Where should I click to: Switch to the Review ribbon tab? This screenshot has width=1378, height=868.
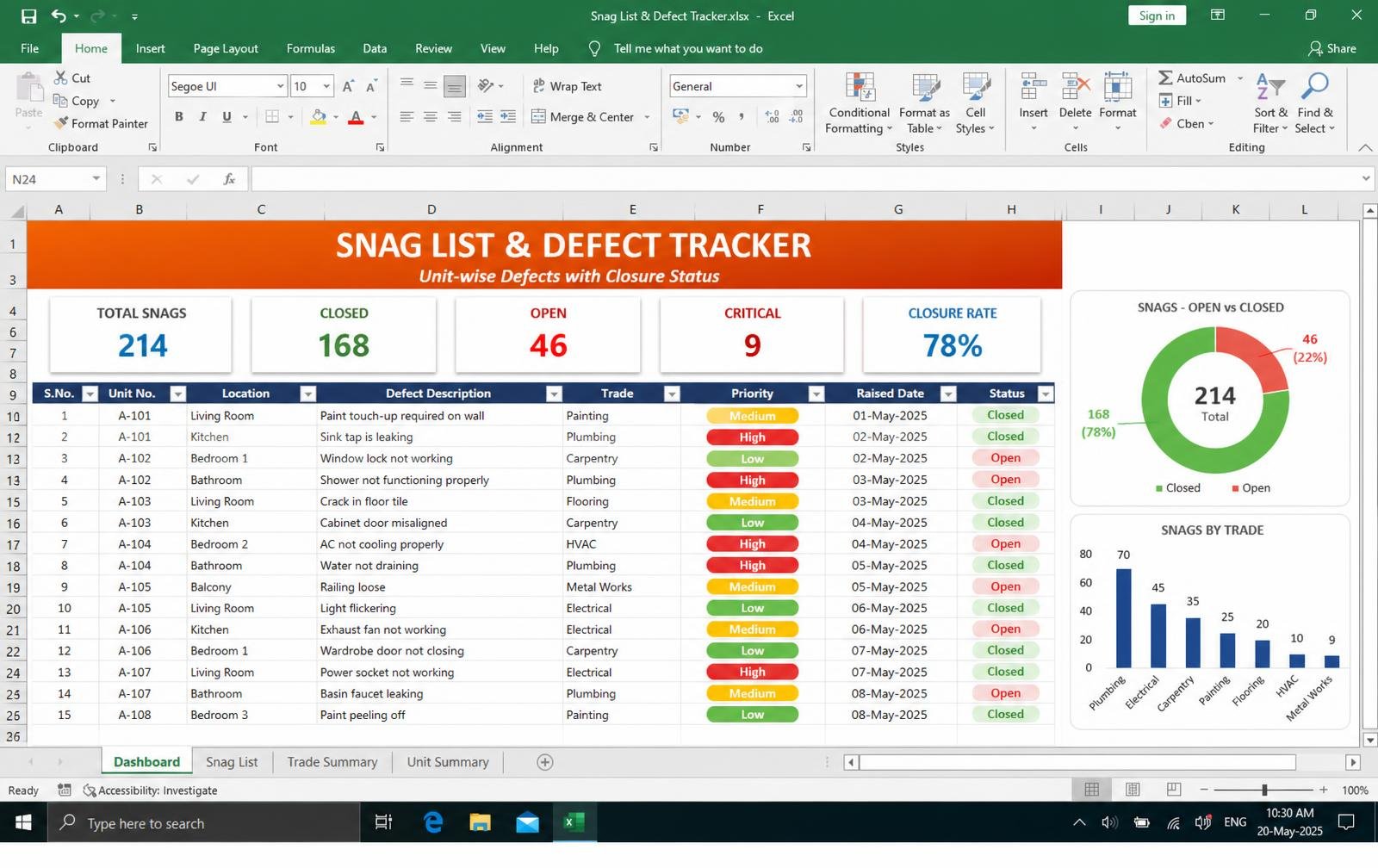pos(433,48)
